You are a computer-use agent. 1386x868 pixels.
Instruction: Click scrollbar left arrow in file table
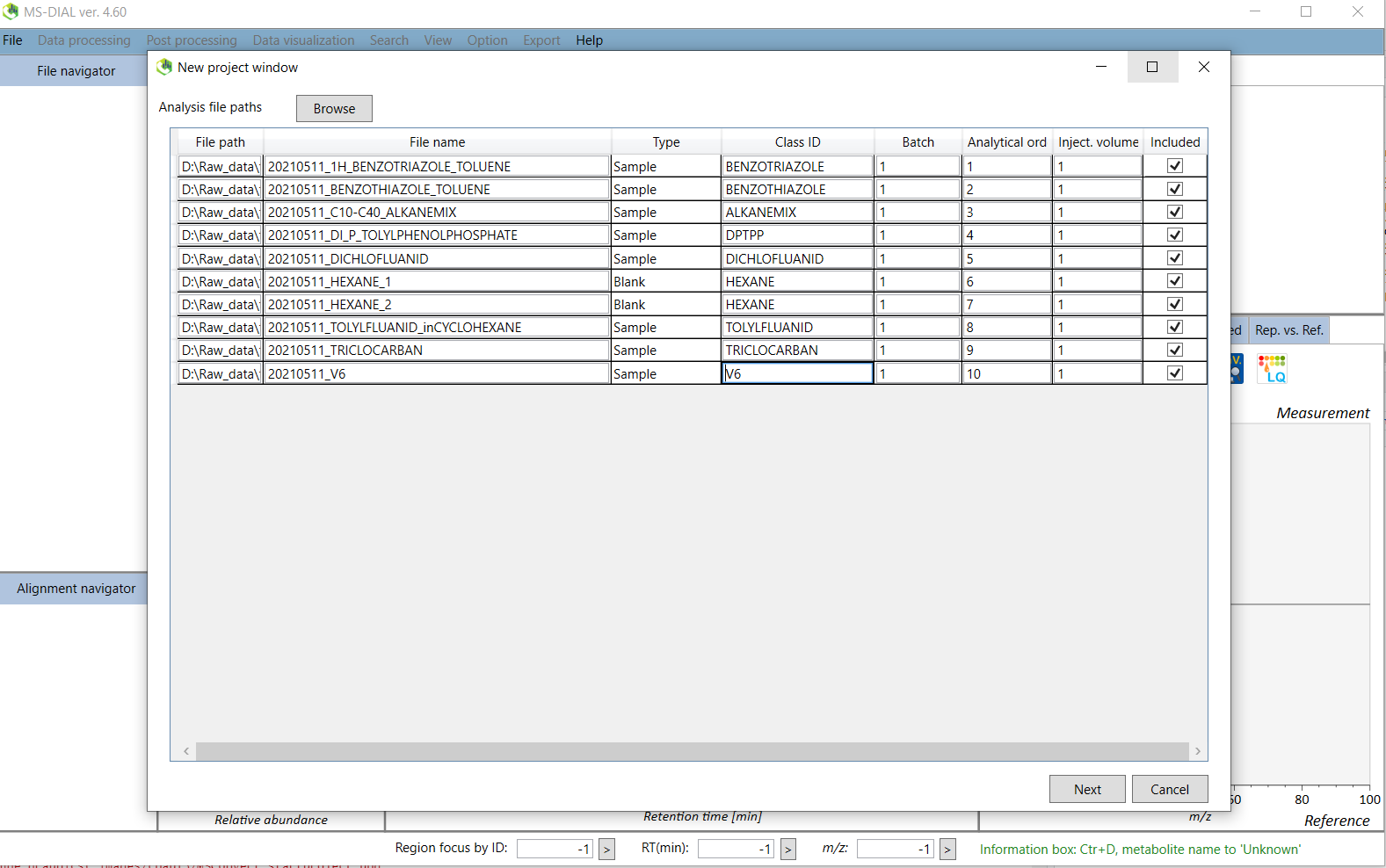(186, 751)
